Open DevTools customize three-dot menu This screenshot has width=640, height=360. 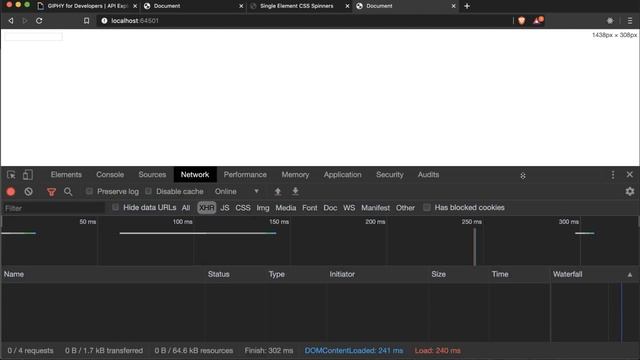[x=613, y=175]
